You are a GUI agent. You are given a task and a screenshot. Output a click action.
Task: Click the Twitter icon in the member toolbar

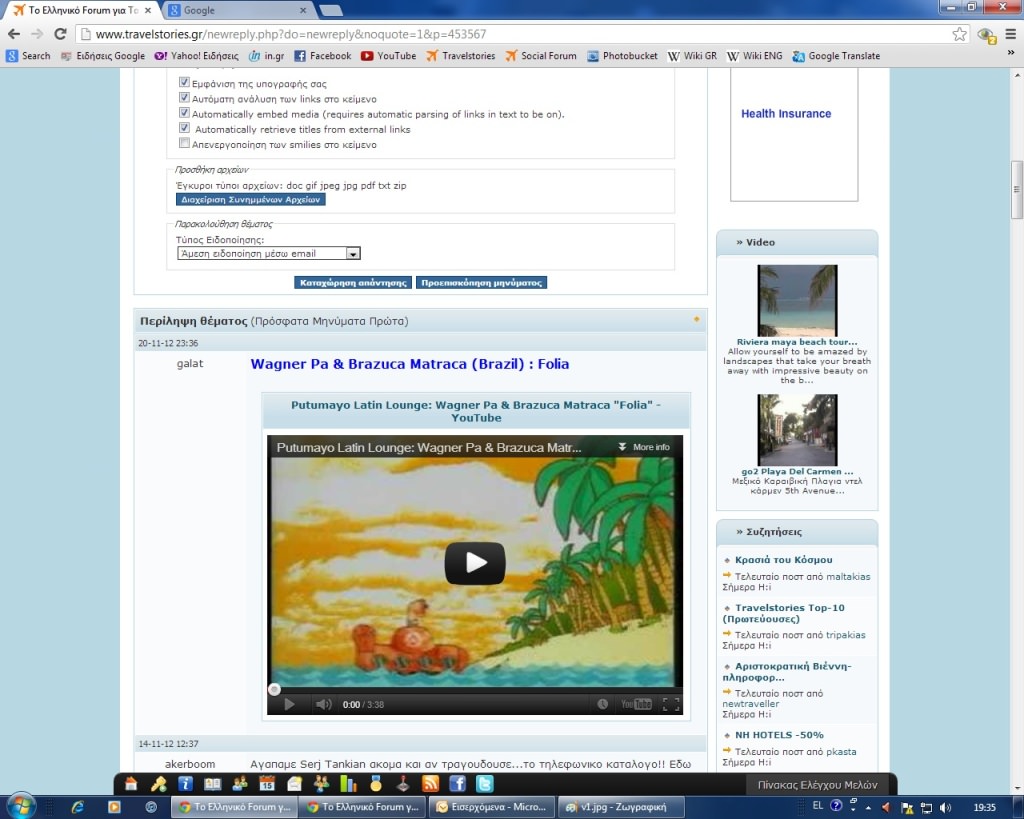click(485, 784)
